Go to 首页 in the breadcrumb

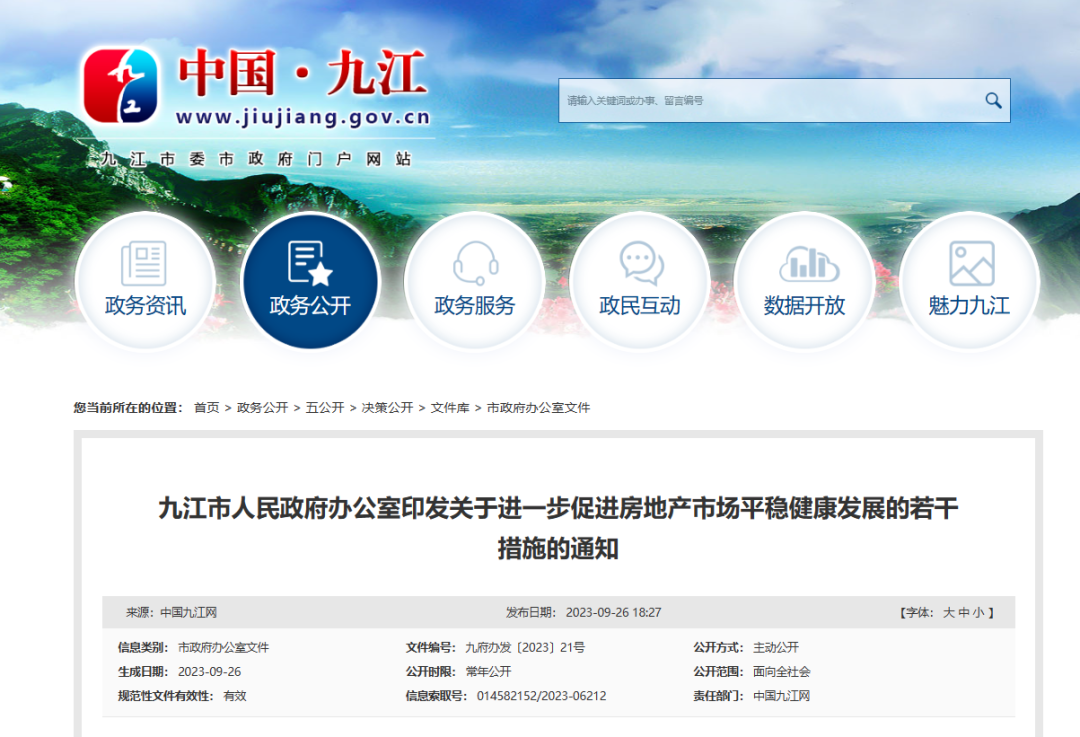coord(207,408)
